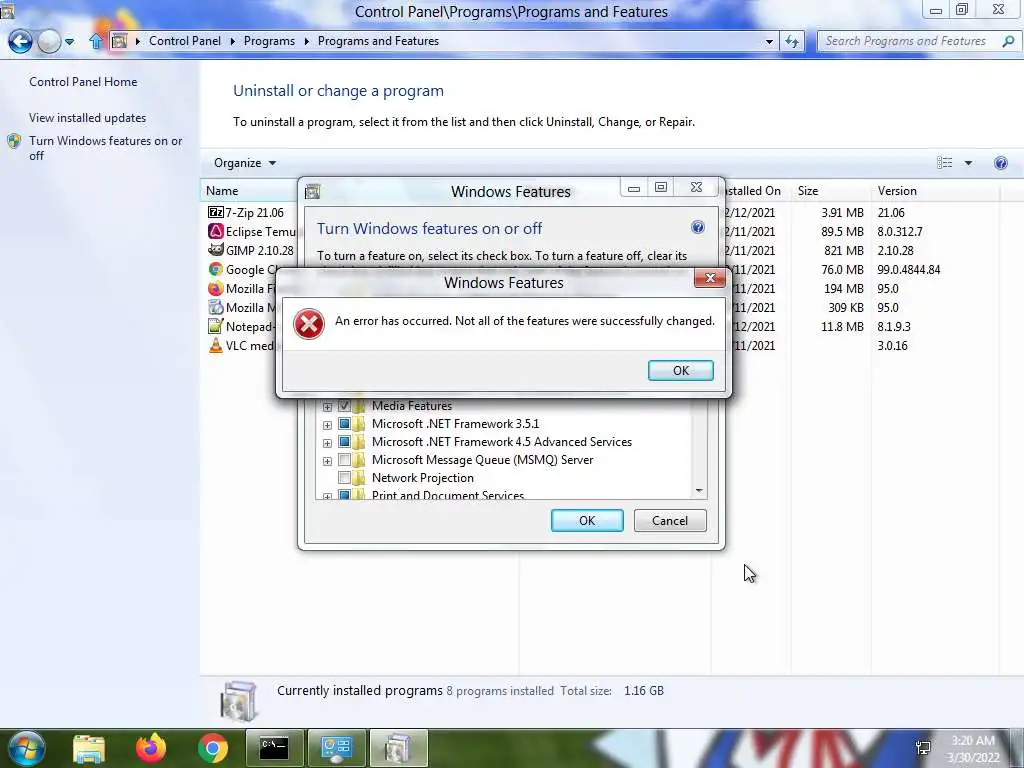Toggle Microsoft .NET Framework 3.5.1 checkbox

tap(344, 424)
